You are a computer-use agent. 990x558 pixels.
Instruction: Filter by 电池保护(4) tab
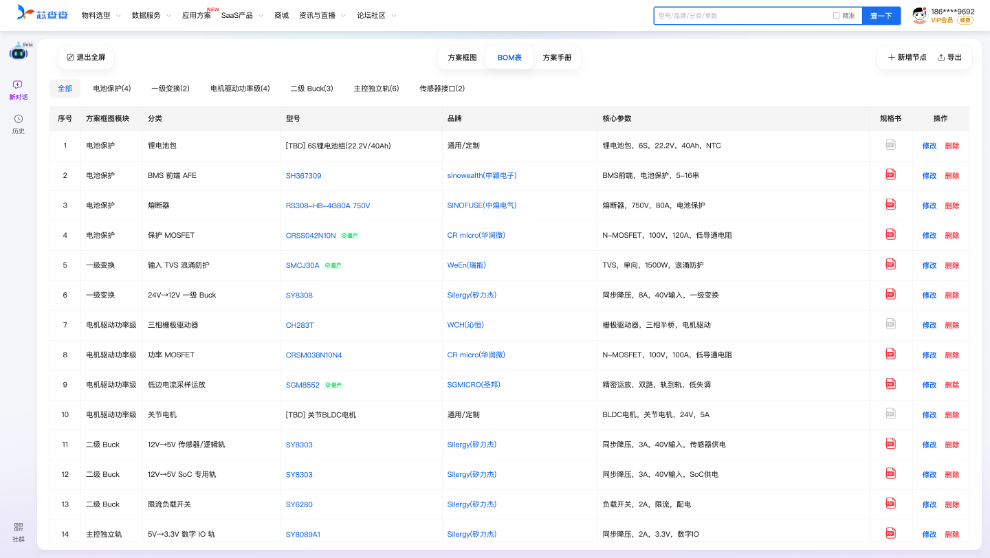[x=112, y=88]
